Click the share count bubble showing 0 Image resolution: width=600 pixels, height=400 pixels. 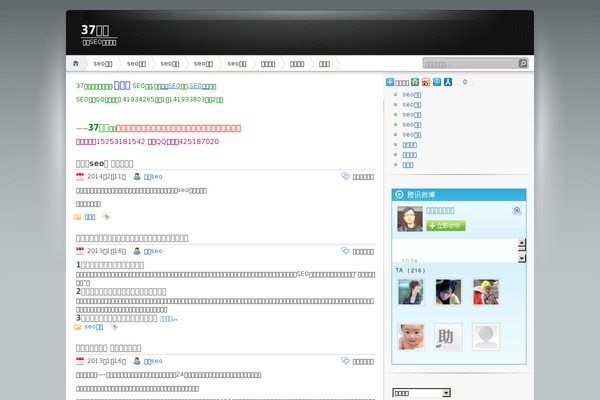pos(465,82)
